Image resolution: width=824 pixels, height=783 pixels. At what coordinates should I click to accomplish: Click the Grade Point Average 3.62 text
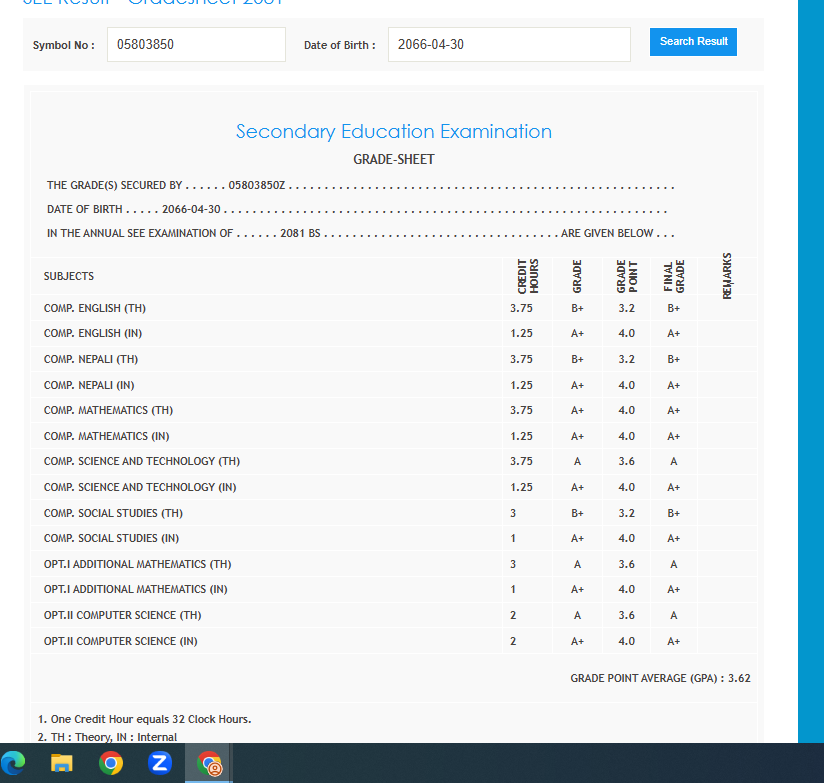coord(660,678)
